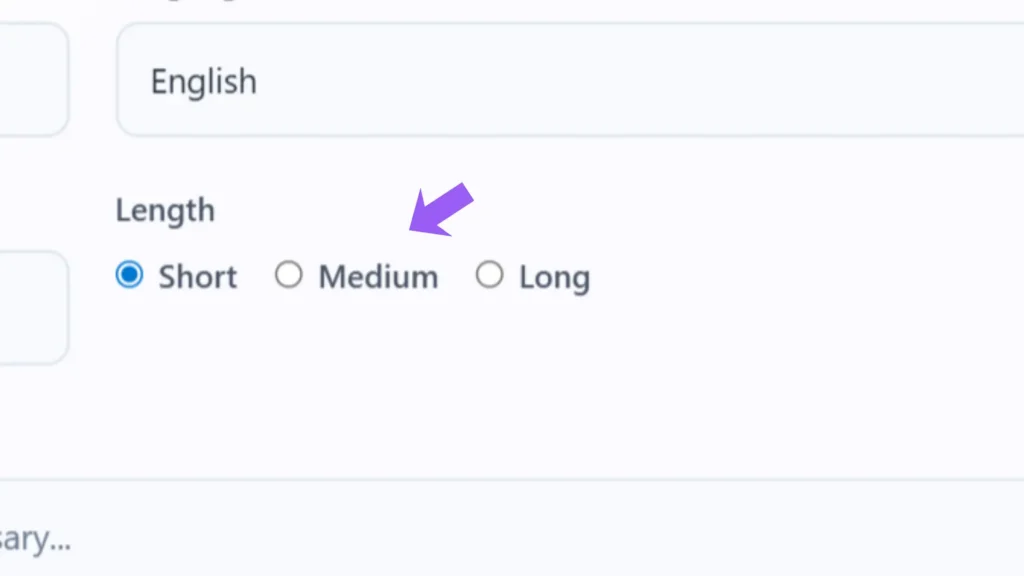Open the English language dropdown
Screen dimensions: 1024x576
(570, 80)
